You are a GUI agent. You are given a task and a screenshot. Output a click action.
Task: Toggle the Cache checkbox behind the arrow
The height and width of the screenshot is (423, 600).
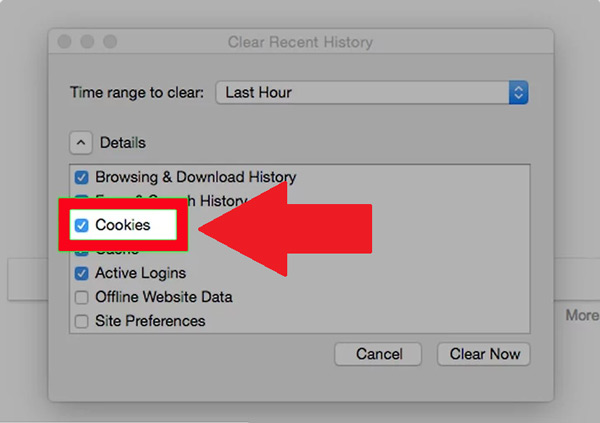pyautogui.click(x=82, y=250)
